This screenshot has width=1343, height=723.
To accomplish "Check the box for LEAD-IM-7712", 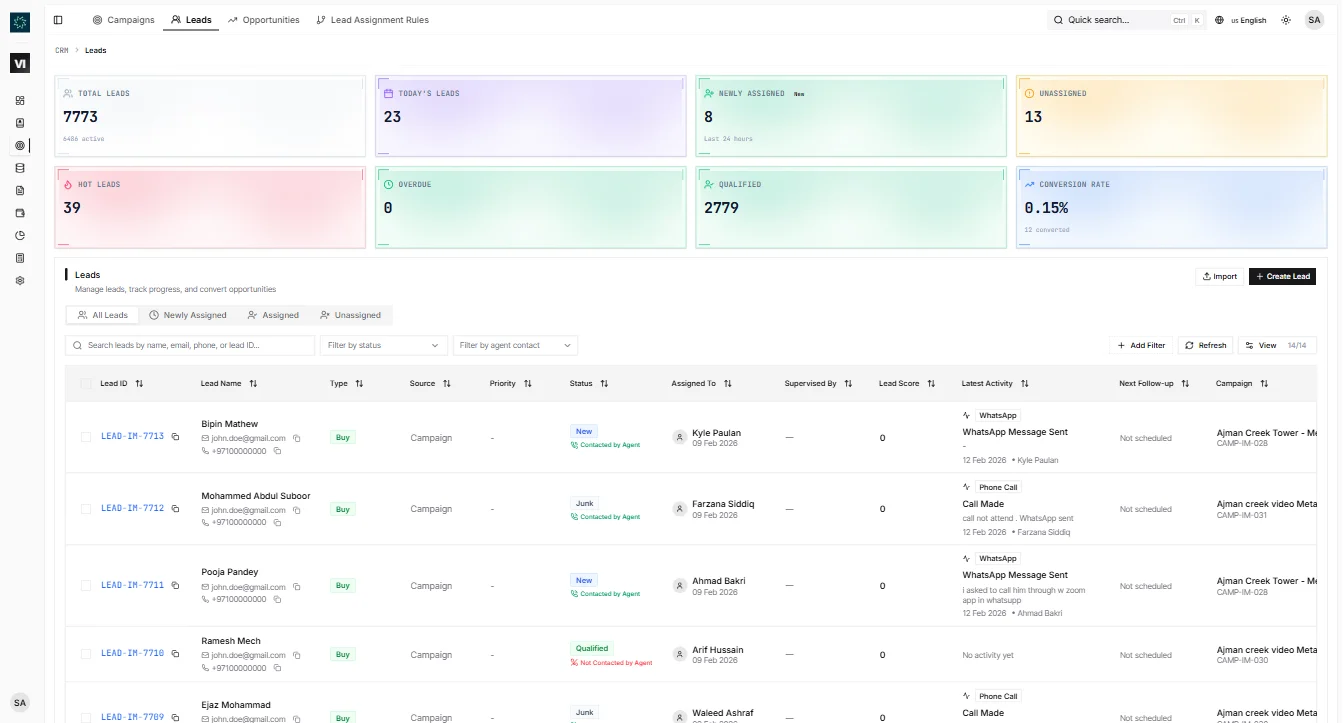I will click(x=86, y=509).
